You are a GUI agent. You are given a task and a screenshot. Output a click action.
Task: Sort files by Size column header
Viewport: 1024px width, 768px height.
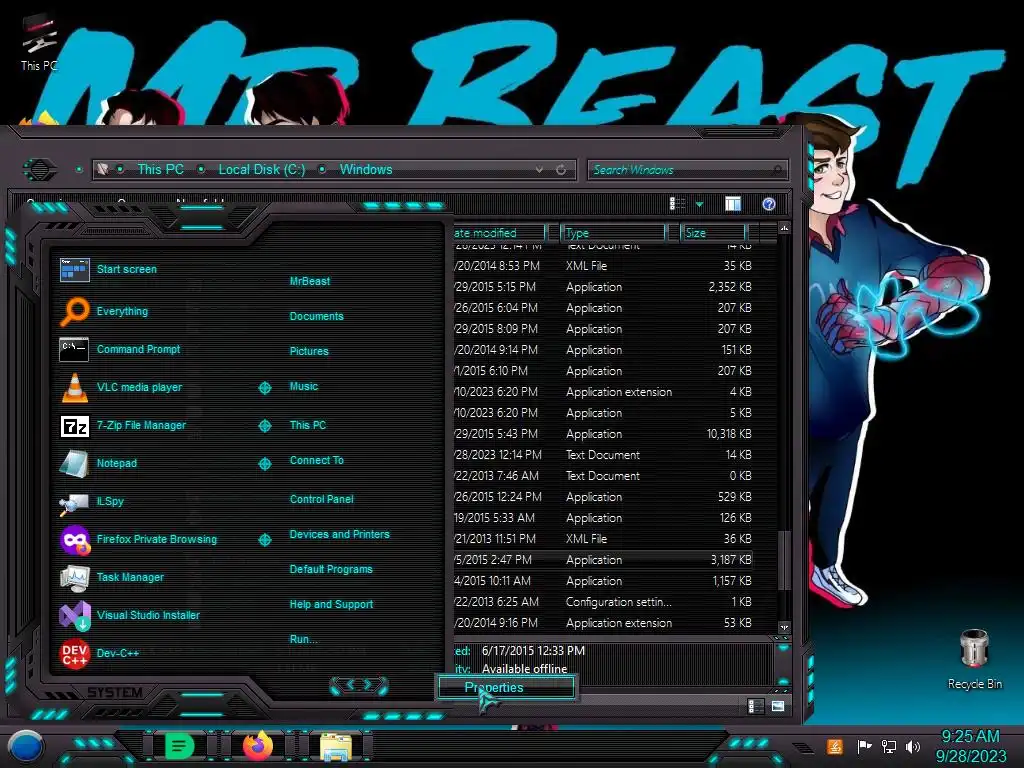pos(713,232)
